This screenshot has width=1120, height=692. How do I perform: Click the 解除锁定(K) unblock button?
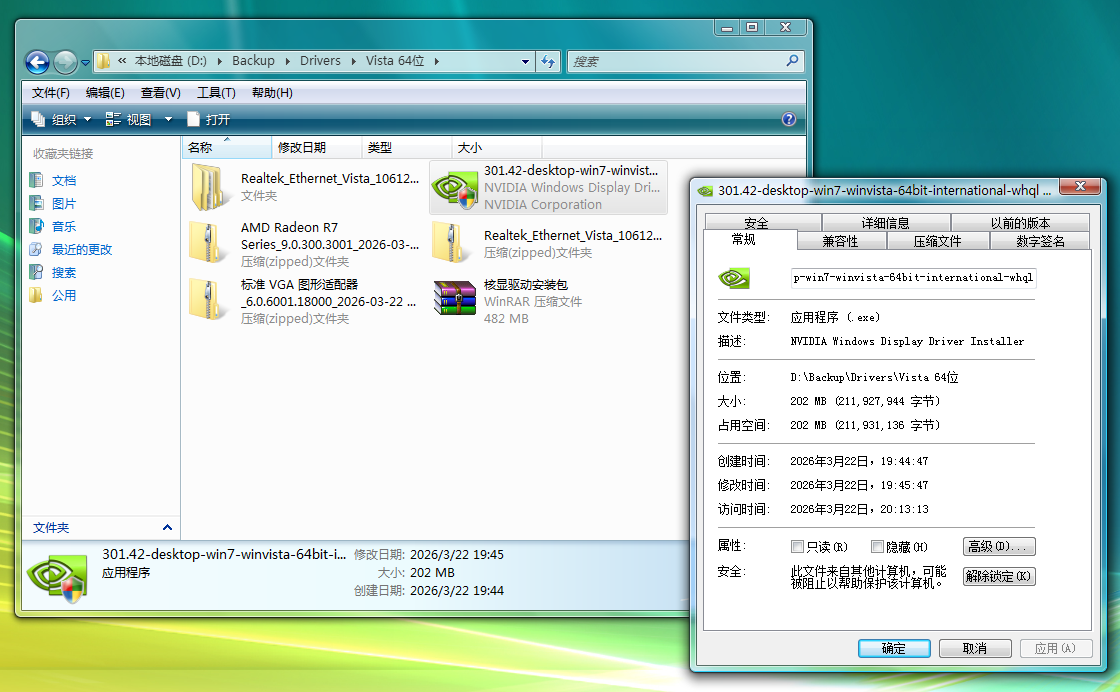pos(998,577)
